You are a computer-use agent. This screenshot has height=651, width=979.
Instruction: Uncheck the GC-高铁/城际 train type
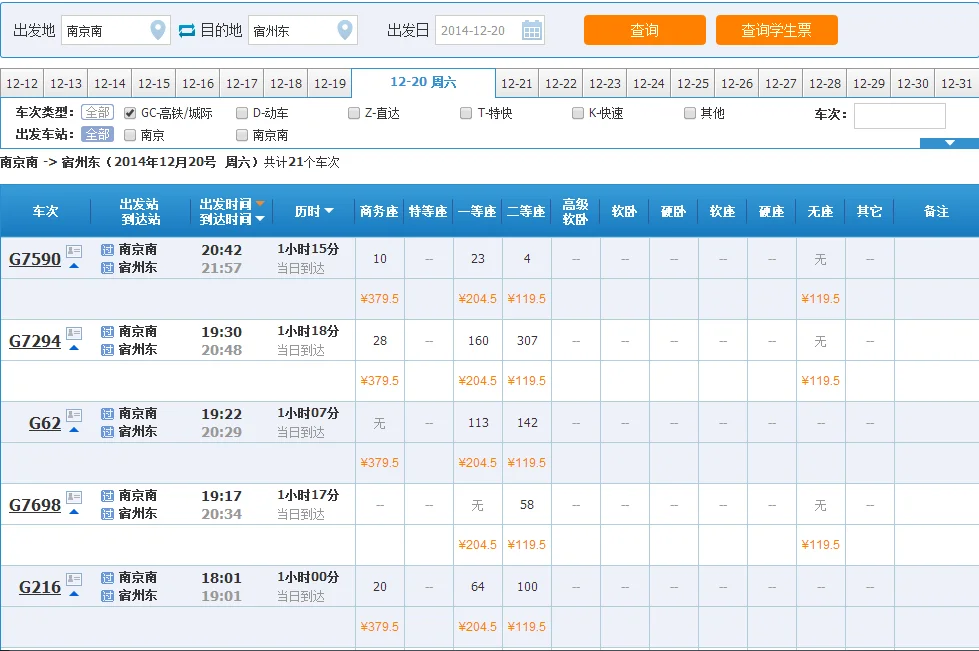(130, 112)
